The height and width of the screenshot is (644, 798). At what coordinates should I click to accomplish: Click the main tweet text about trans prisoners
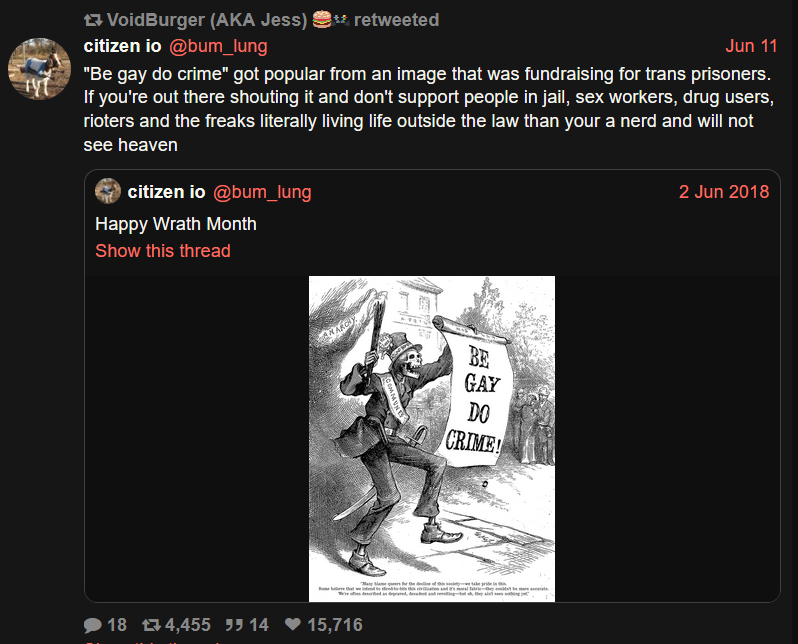pos(429,109)
